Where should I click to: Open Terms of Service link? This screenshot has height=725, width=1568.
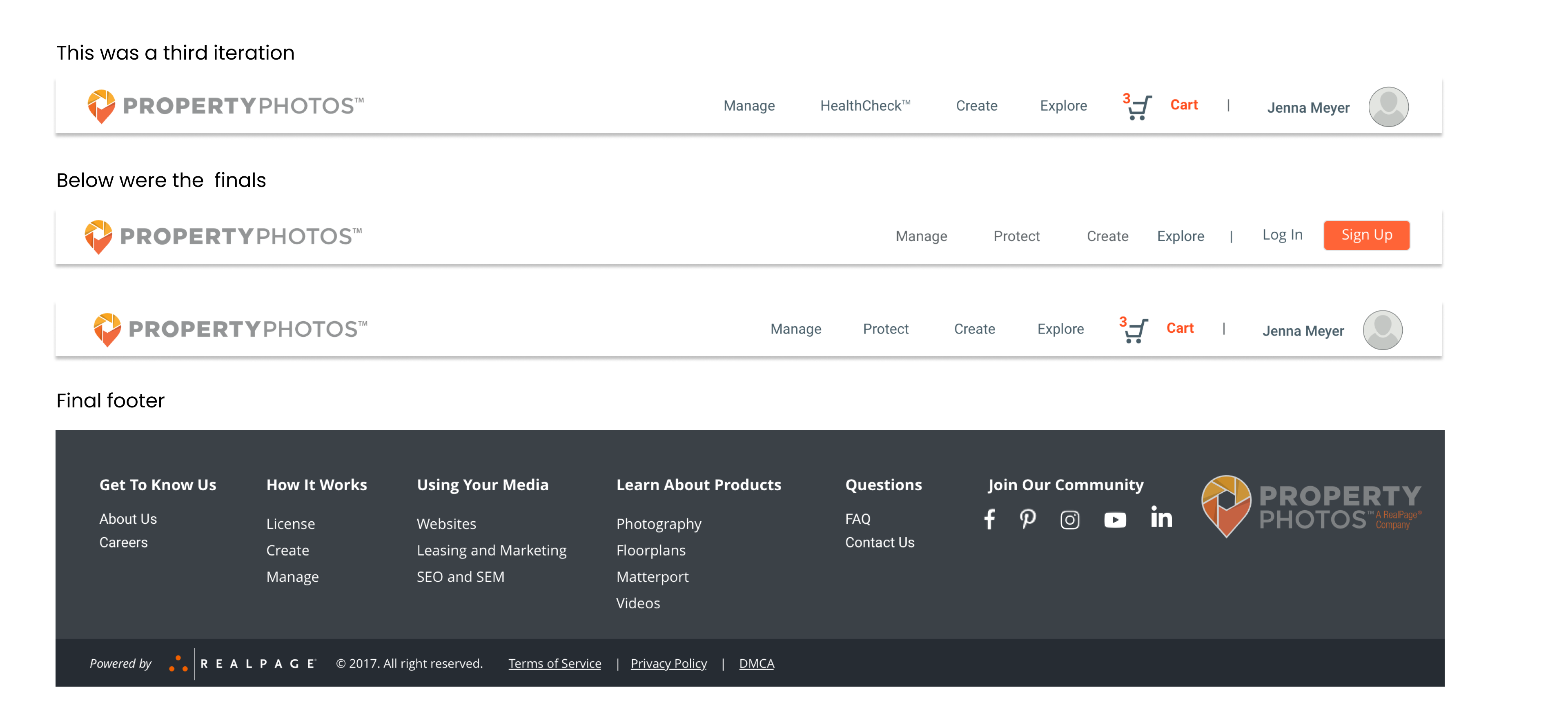point(555,663)
